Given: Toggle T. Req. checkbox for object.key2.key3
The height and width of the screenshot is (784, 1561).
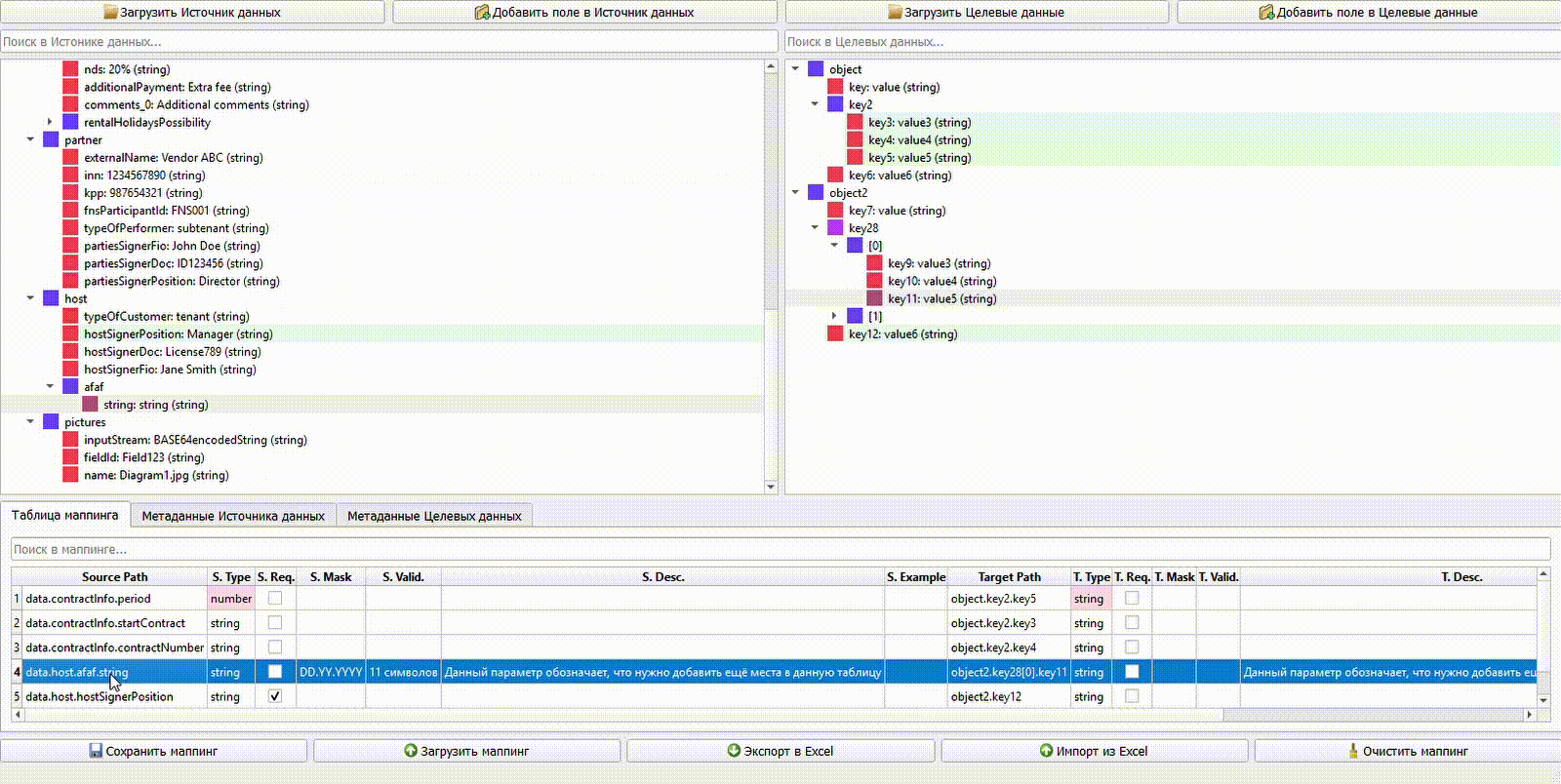Looking at the screenshot, I should [1132, 622].
